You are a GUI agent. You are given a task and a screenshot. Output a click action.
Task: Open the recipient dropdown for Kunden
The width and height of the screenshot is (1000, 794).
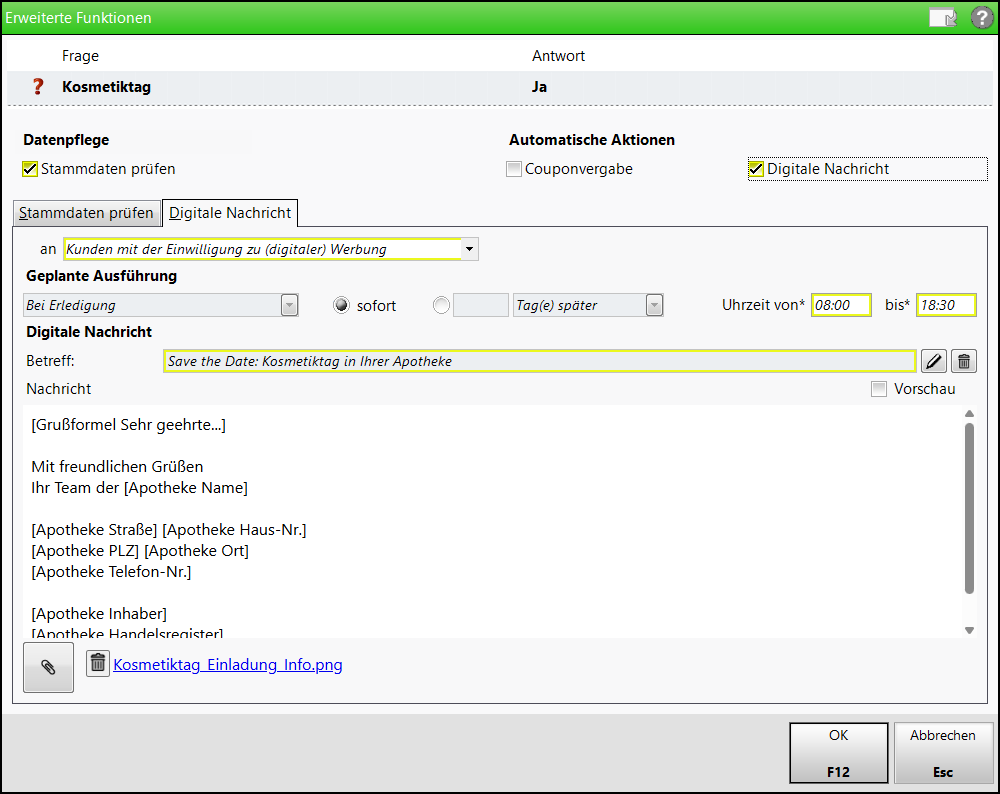pos(469,249)
